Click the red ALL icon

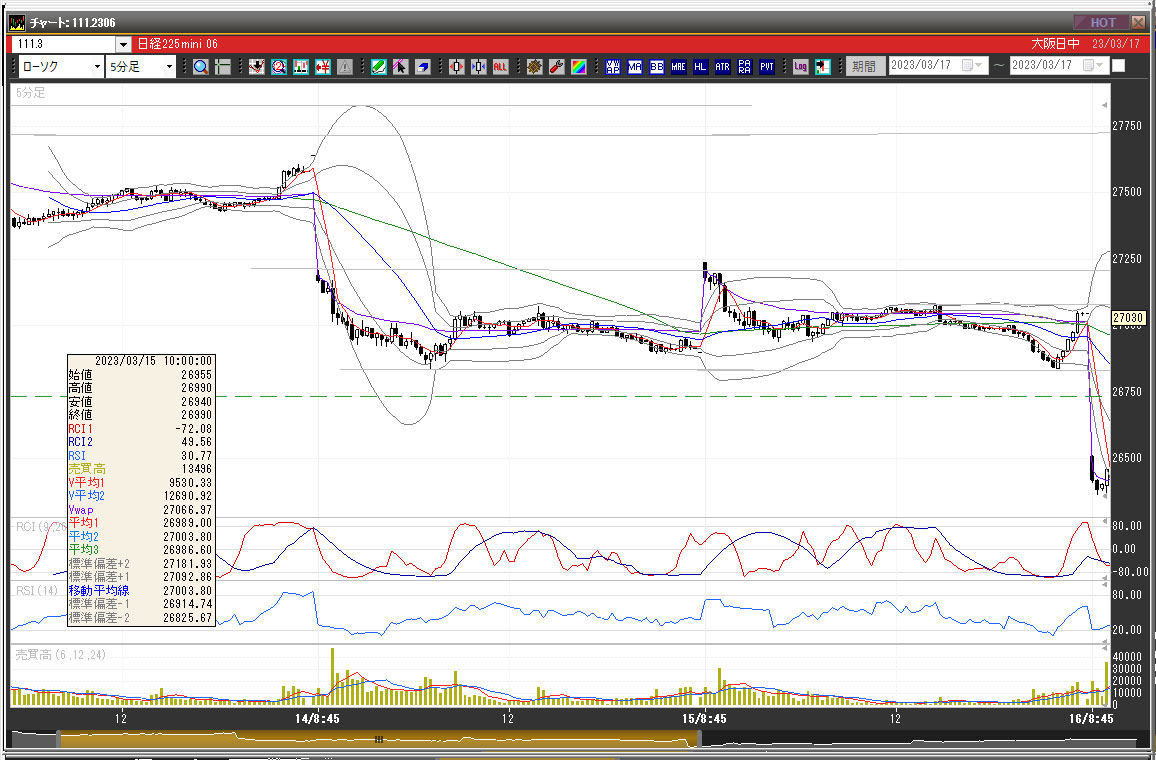pos(501,67)
